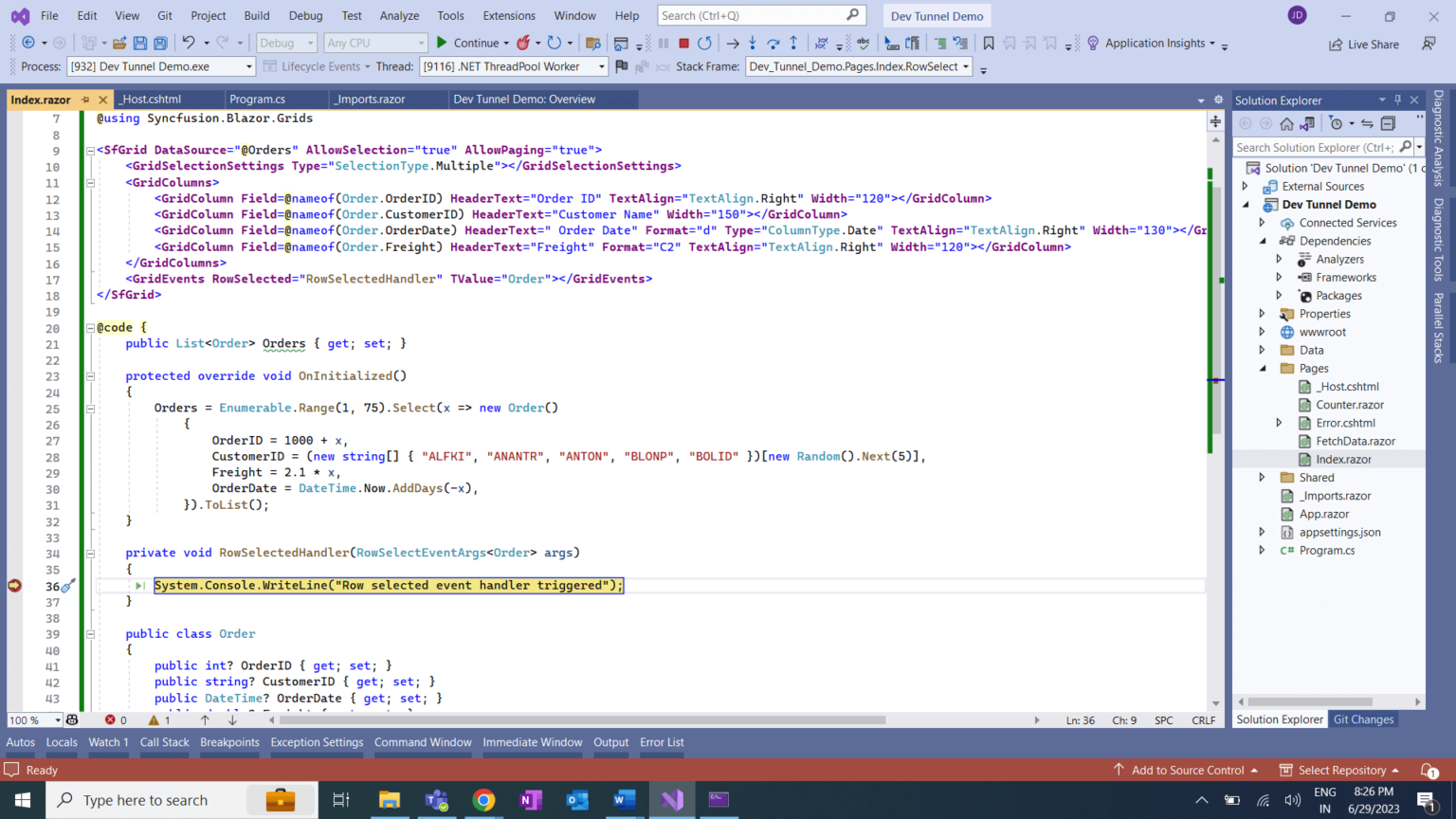
Task: Open the Debug menu
Action: [305, 15]
